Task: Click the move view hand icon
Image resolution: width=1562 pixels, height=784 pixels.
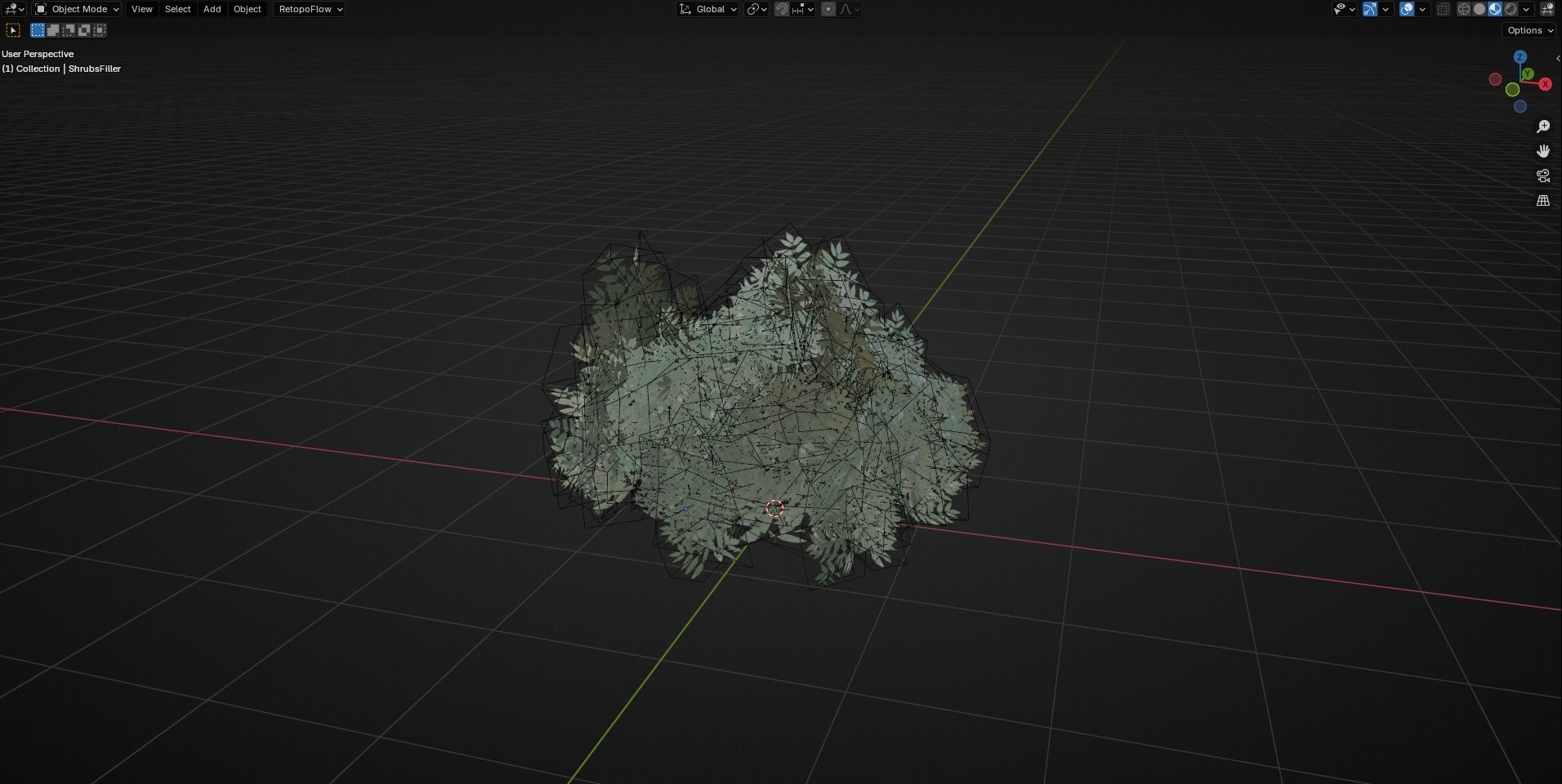Action: (1543, 150)
